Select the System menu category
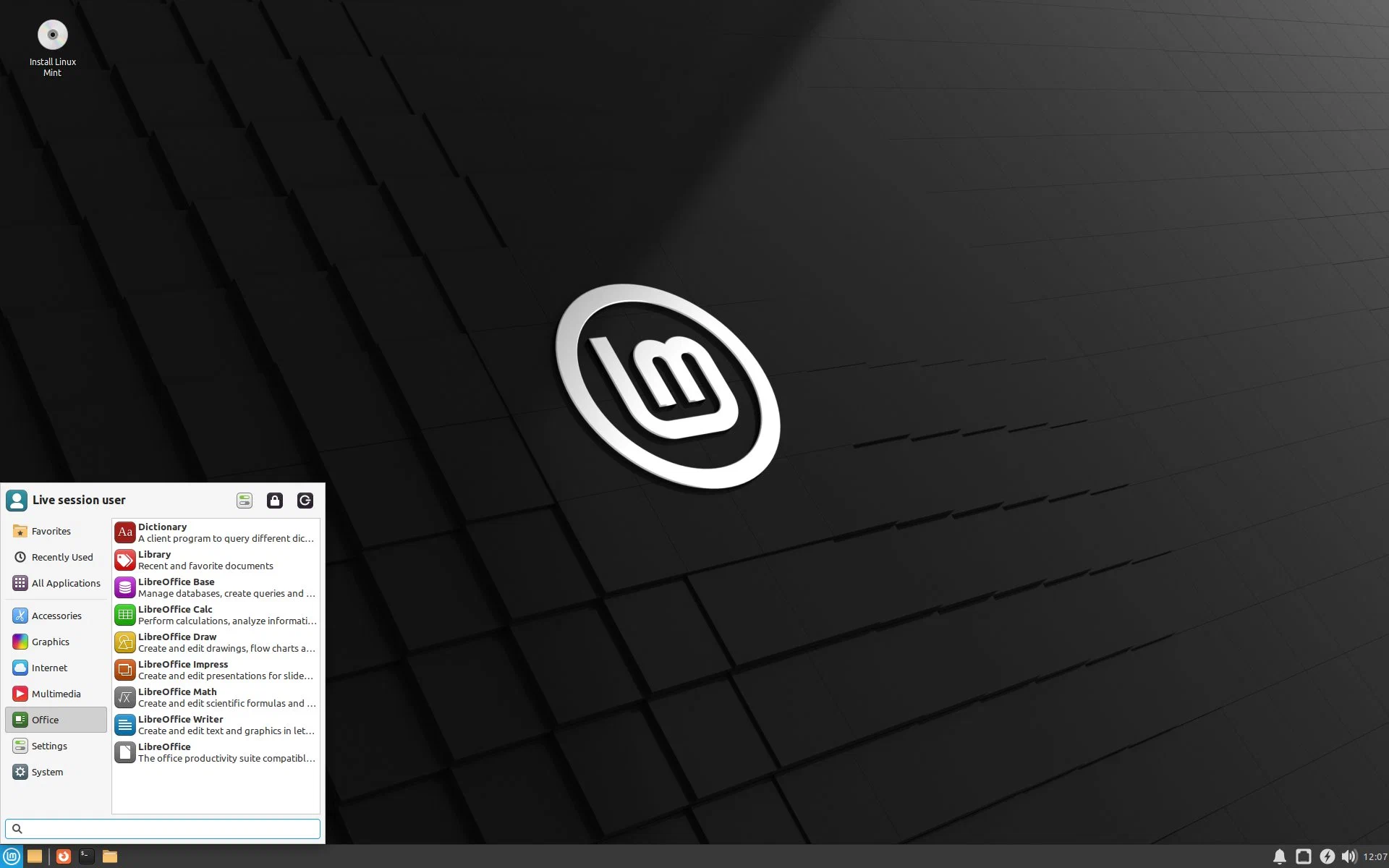This screenshot has width=1389, height=868. (x=47, y=771)
